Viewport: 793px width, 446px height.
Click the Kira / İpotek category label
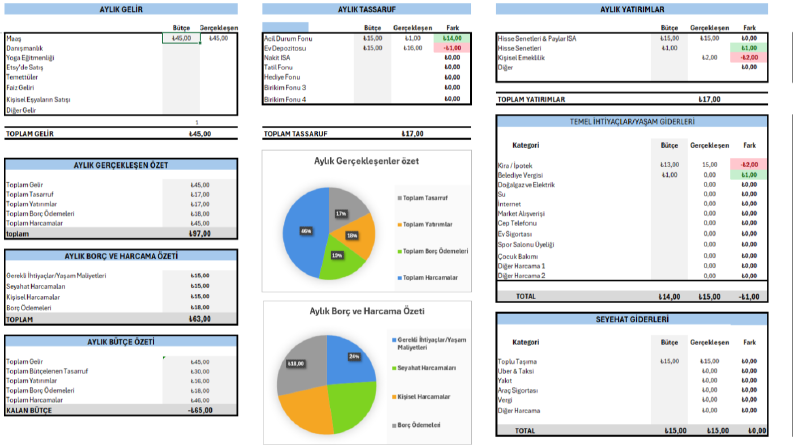click(x=515, y=166)
